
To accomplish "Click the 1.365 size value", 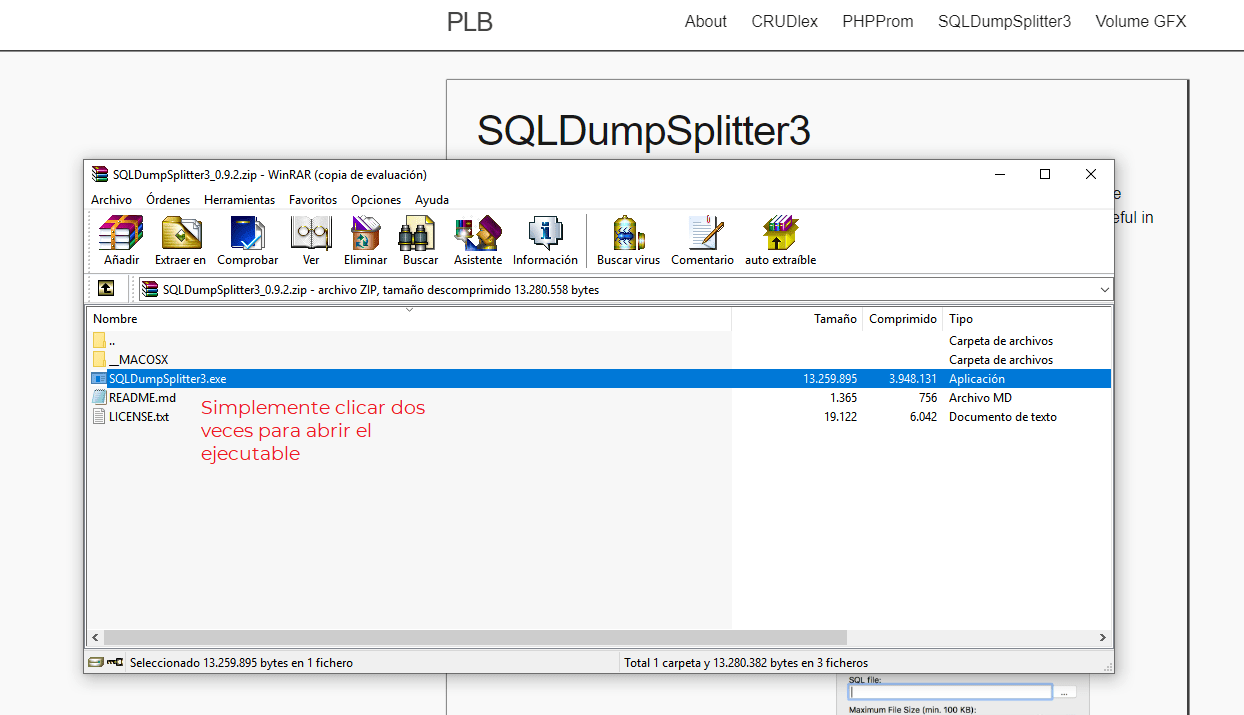I will click(843, 398).
